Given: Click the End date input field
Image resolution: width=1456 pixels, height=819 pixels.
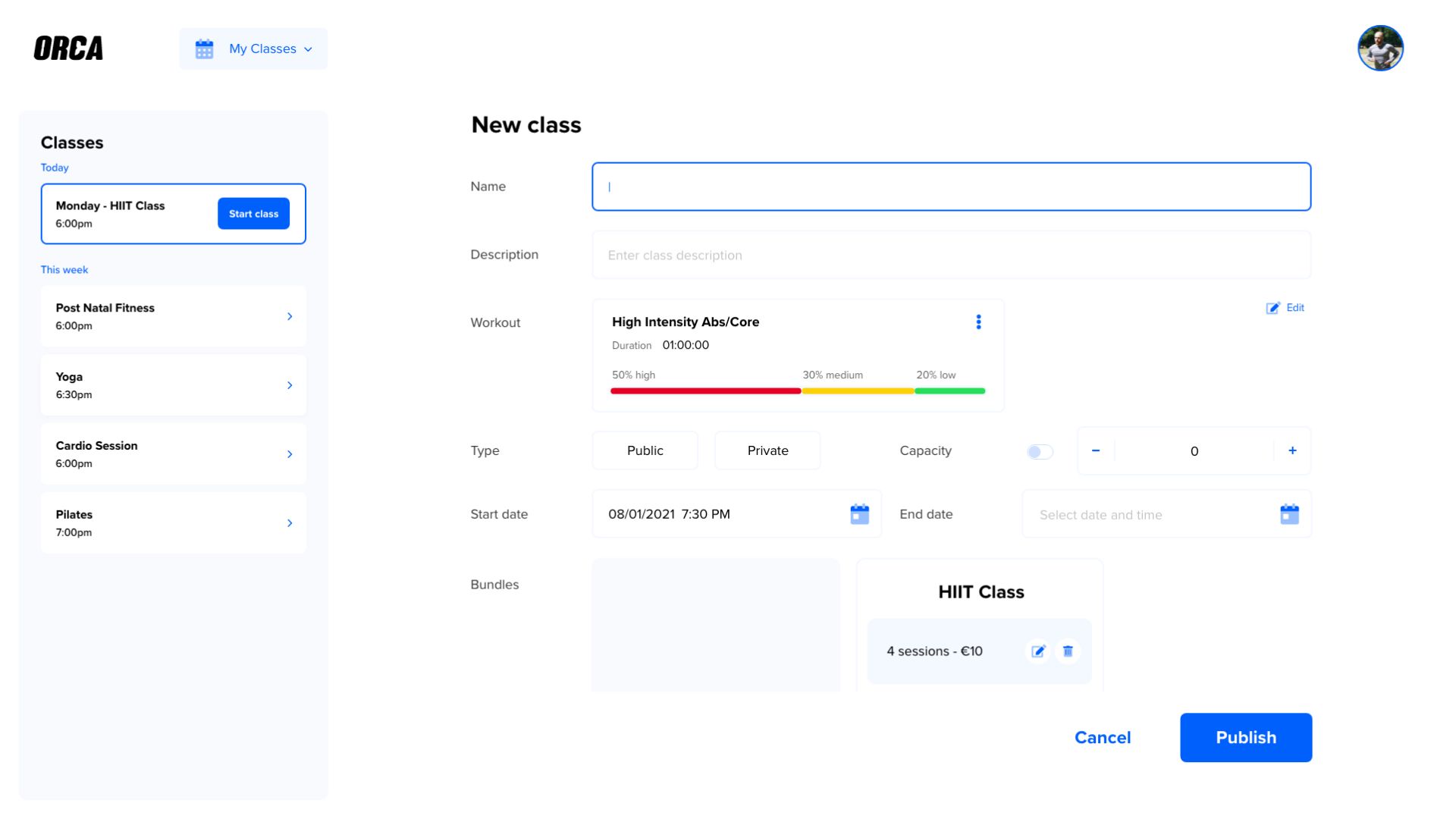Looking at the screenshot, I should (1166, 514).
